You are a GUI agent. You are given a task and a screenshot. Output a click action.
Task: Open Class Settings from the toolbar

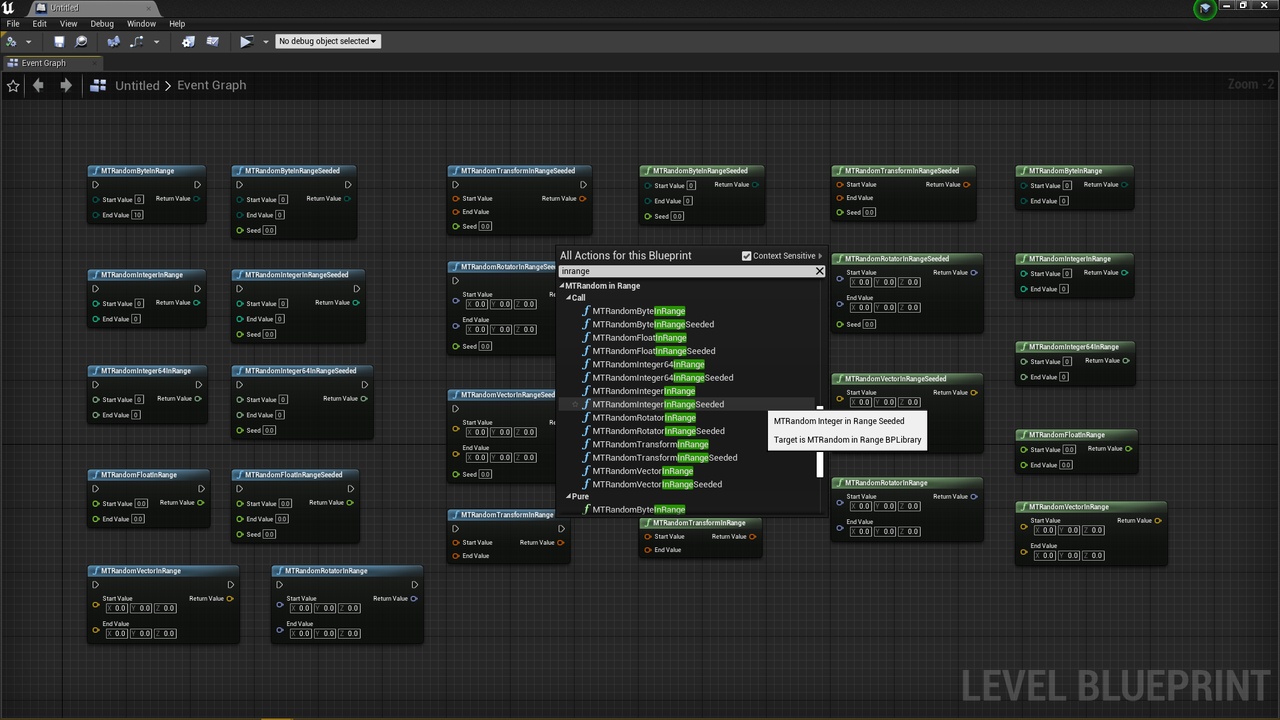tap(188, 42)
